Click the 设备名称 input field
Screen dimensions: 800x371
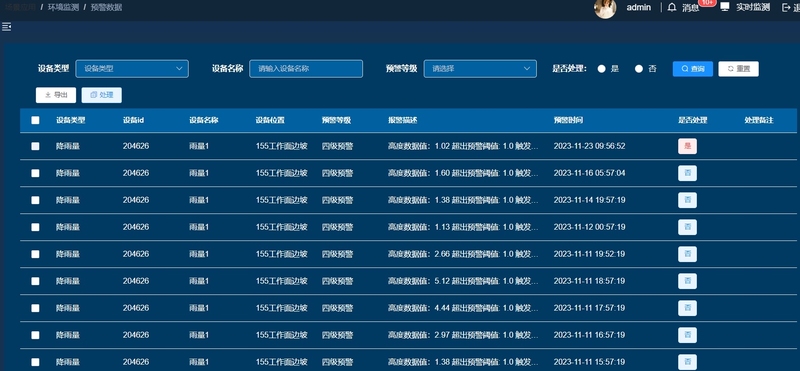click(x=306, y=69)
